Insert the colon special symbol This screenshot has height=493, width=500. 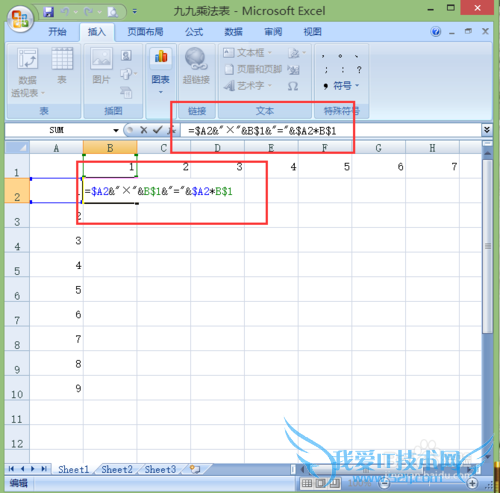(x=342, y=70)
